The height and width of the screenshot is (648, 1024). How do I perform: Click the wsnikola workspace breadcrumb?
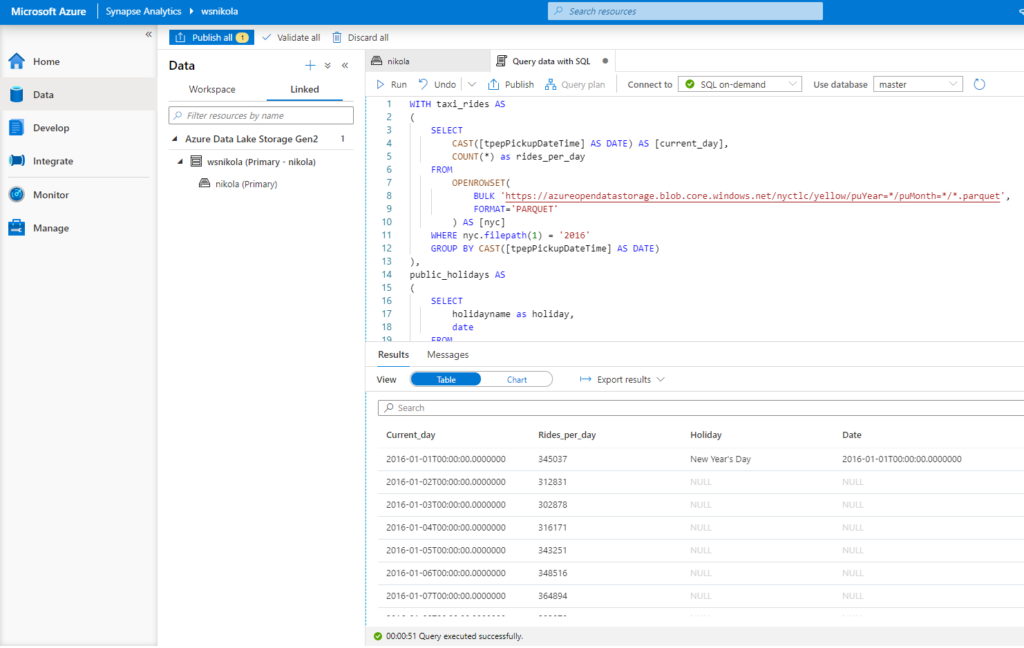[x=219, y=11]
